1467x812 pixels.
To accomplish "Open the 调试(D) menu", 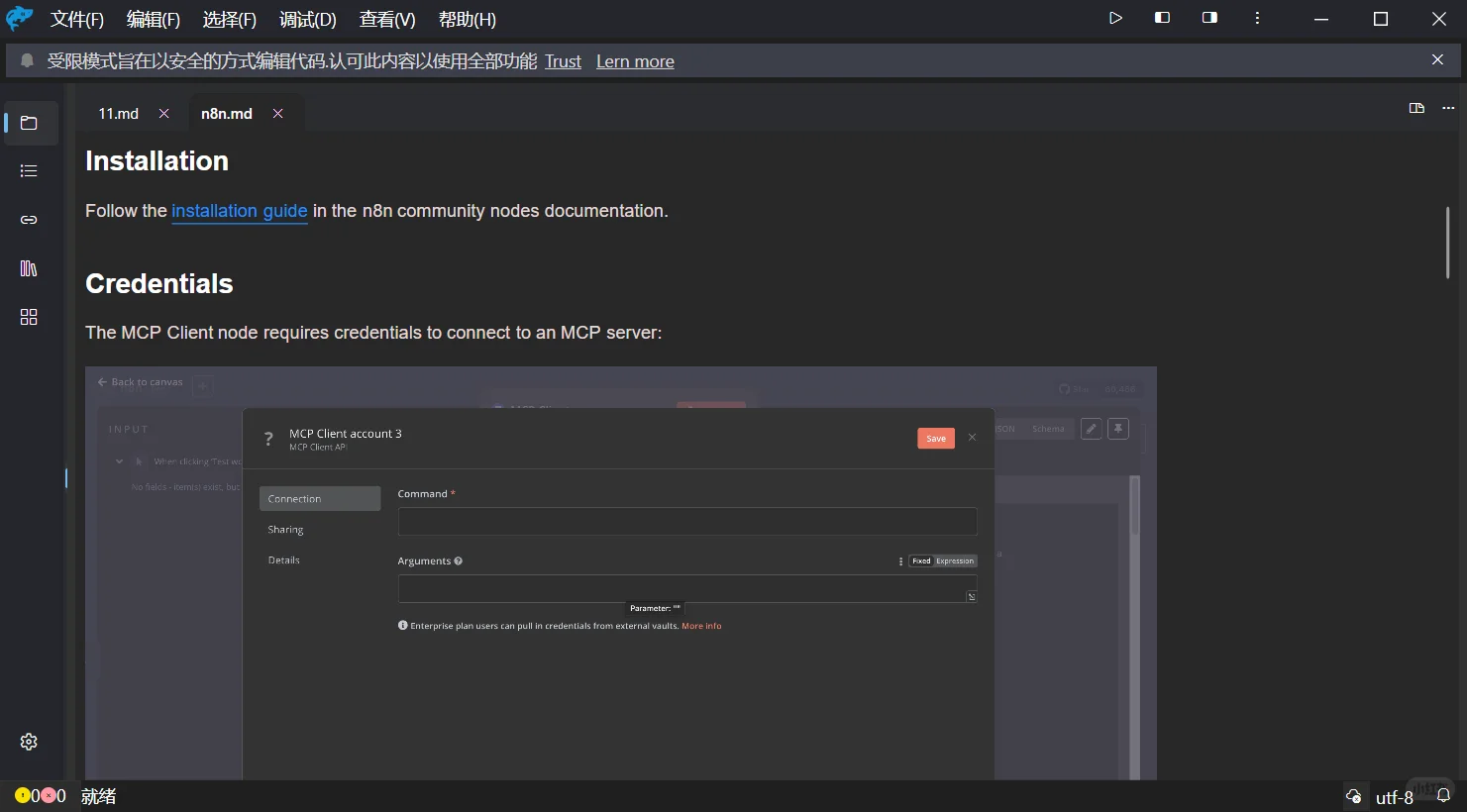I will (x=308, y=20).
